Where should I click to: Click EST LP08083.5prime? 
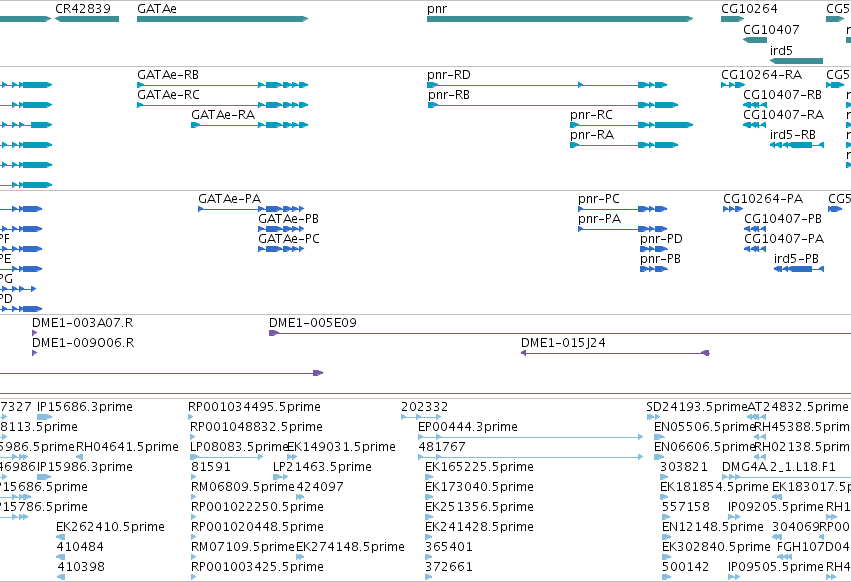238,447
